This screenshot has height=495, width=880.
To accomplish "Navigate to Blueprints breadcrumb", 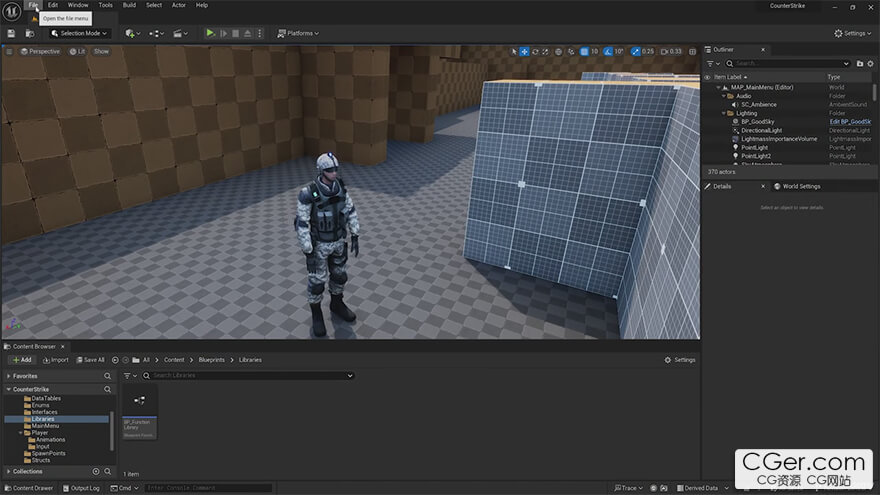I will pyautogui.click(x=212, y=360).
